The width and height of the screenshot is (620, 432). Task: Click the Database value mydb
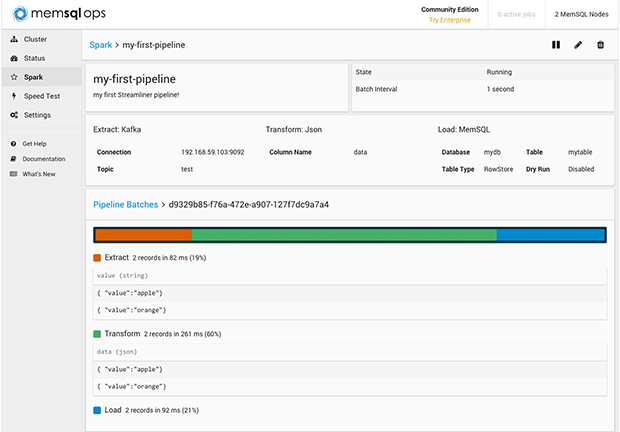[492, 152]
